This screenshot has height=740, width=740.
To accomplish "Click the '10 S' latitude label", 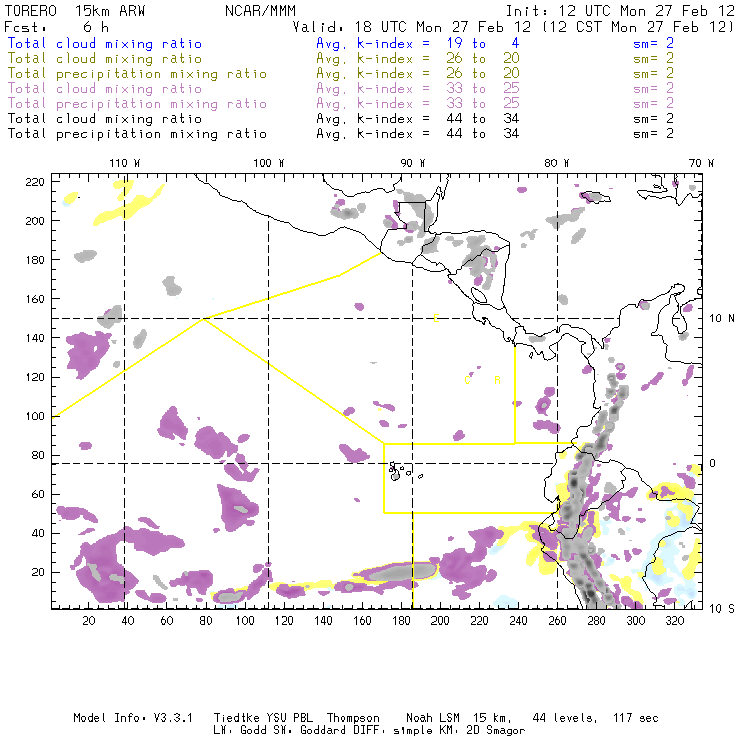I will tap(722, 609).
